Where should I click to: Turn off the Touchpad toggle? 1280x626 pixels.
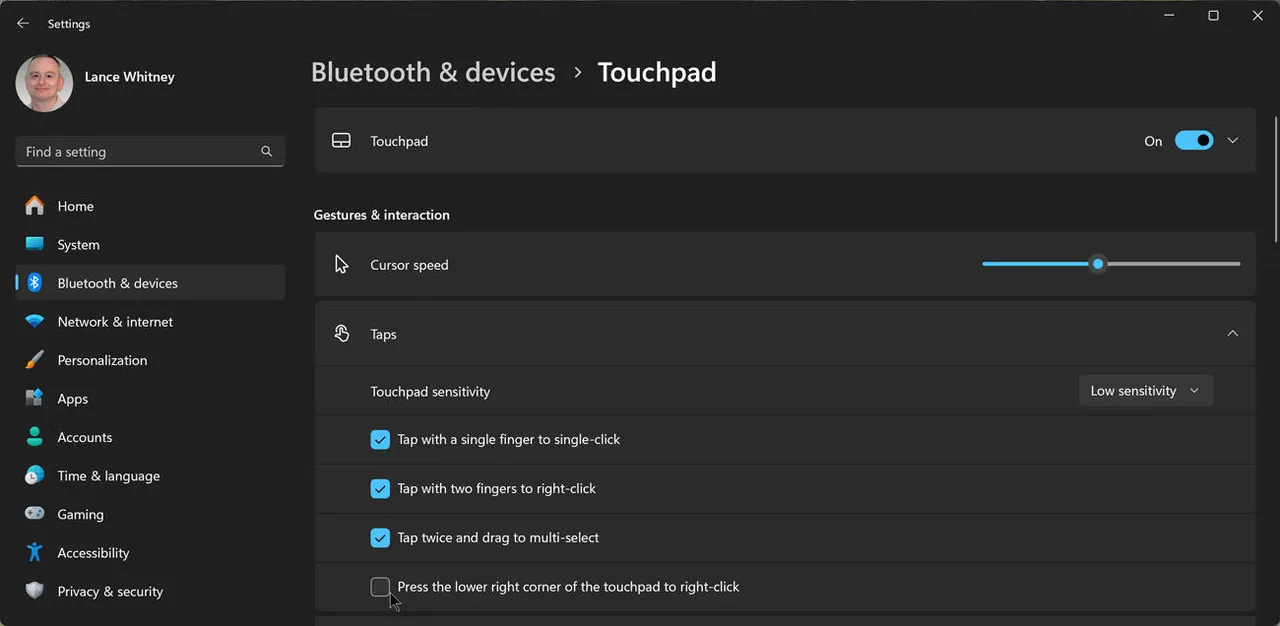point(1194,140)
